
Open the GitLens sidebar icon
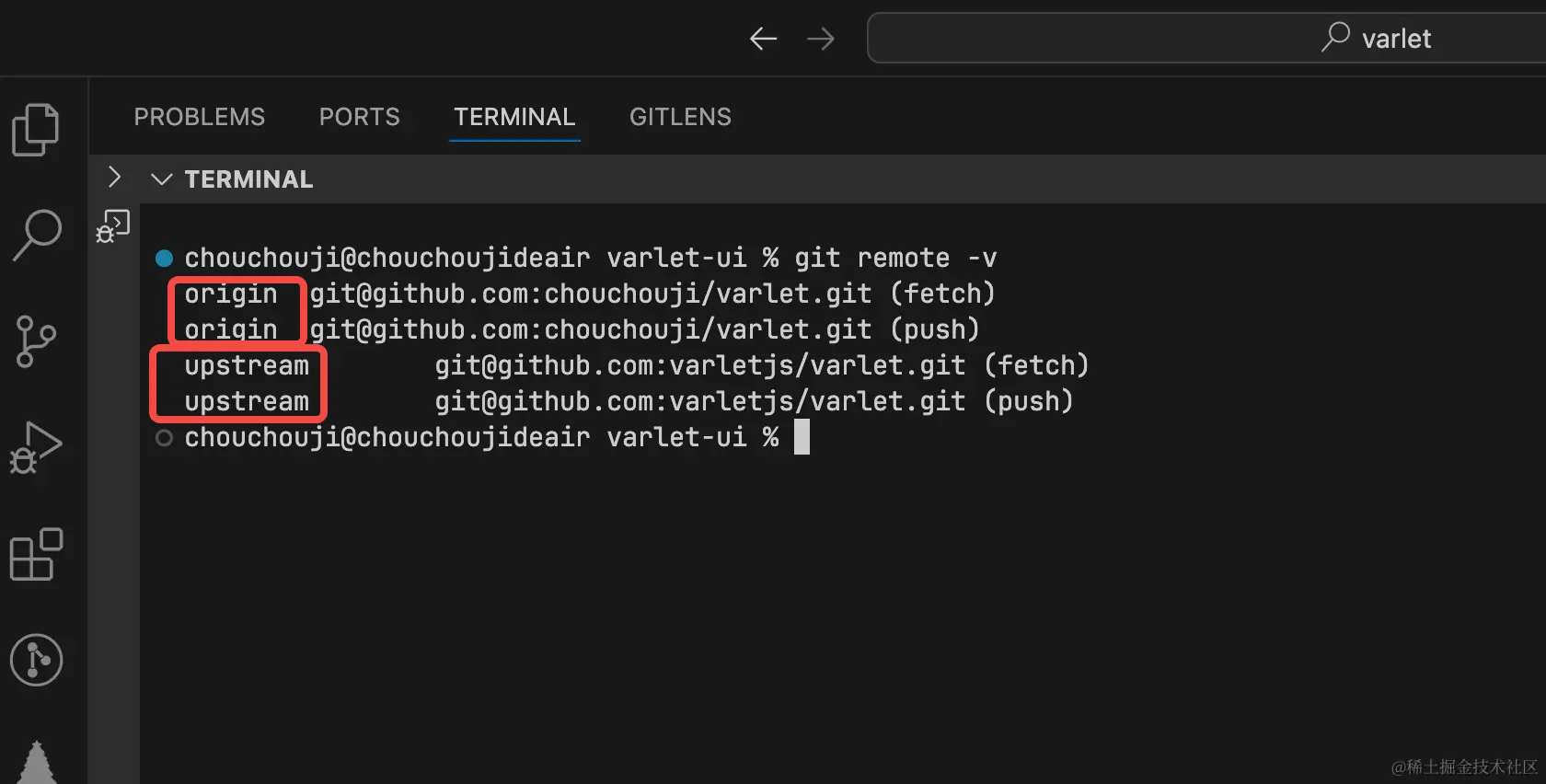click(x=36, y=660)
